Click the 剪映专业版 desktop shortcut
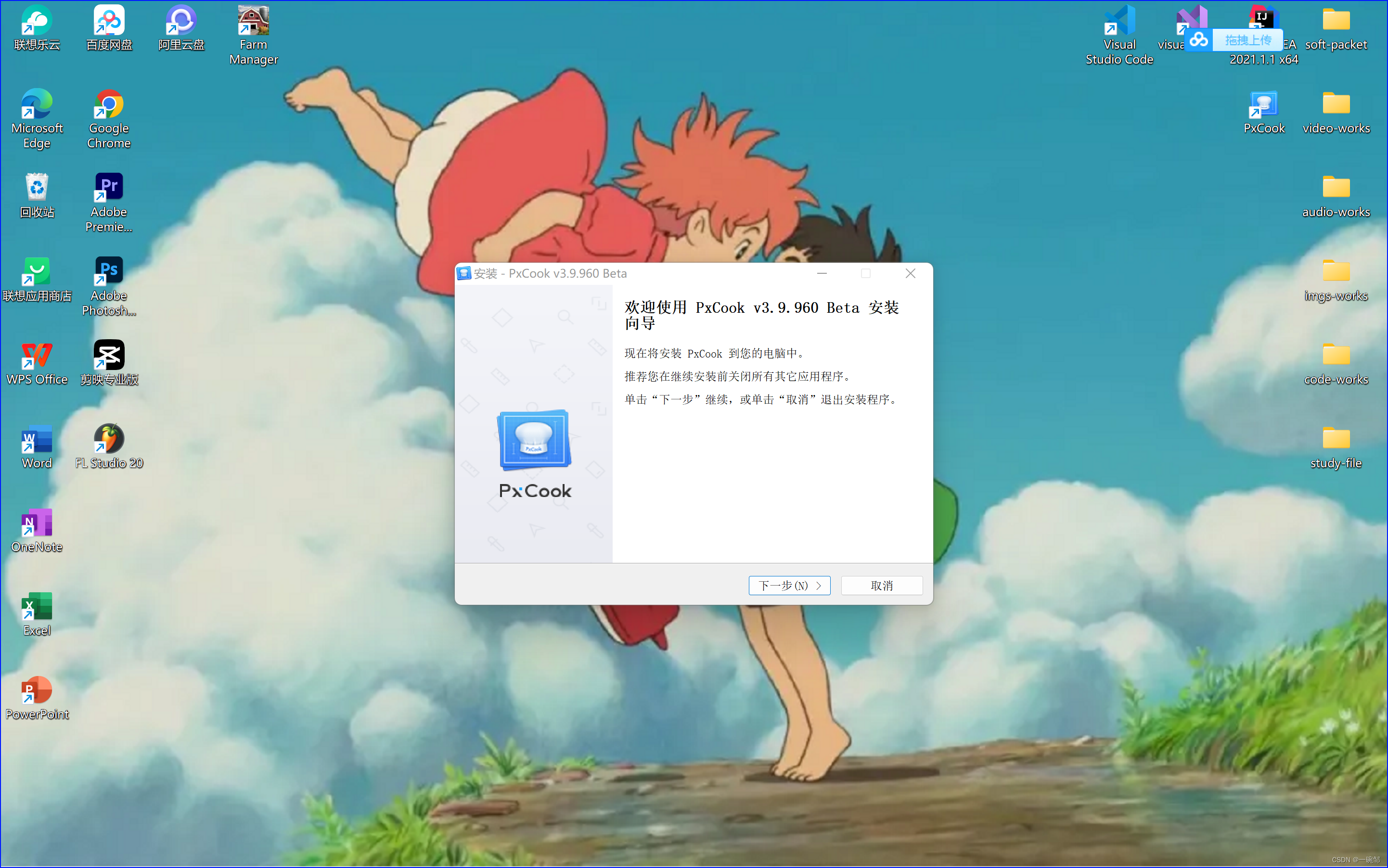The width and height of the screenshot is (1388, 868). [109, 363]
